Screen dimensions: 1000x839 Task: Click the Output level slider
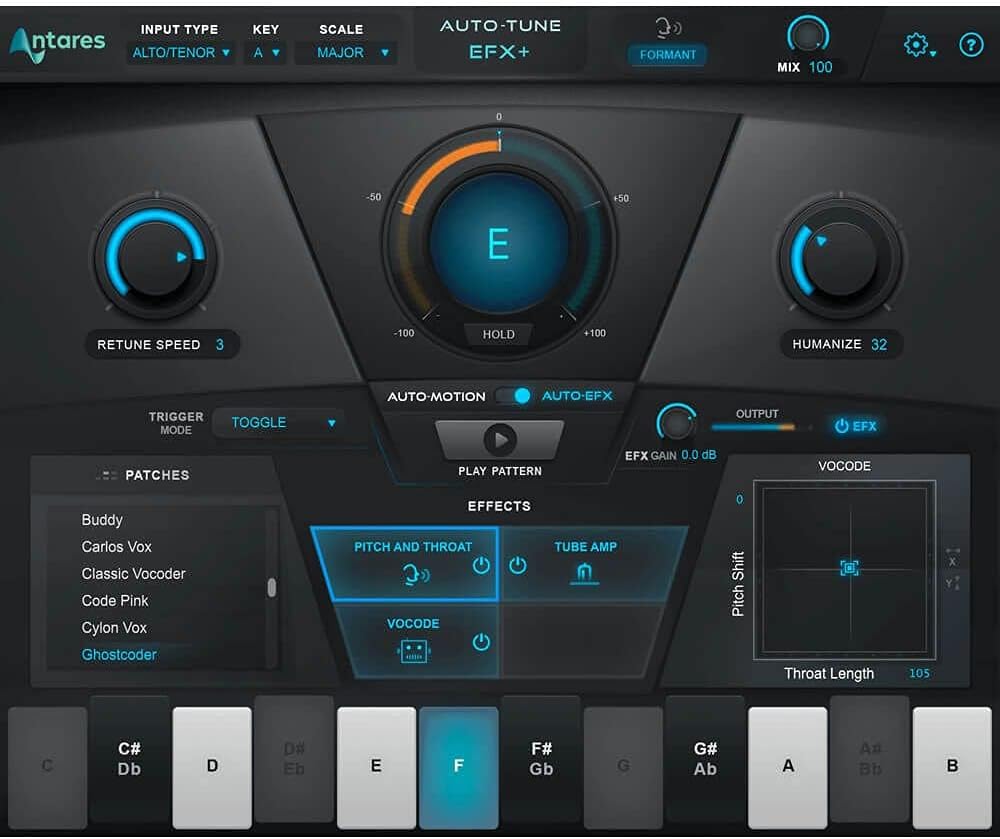[x=757, y=426]
